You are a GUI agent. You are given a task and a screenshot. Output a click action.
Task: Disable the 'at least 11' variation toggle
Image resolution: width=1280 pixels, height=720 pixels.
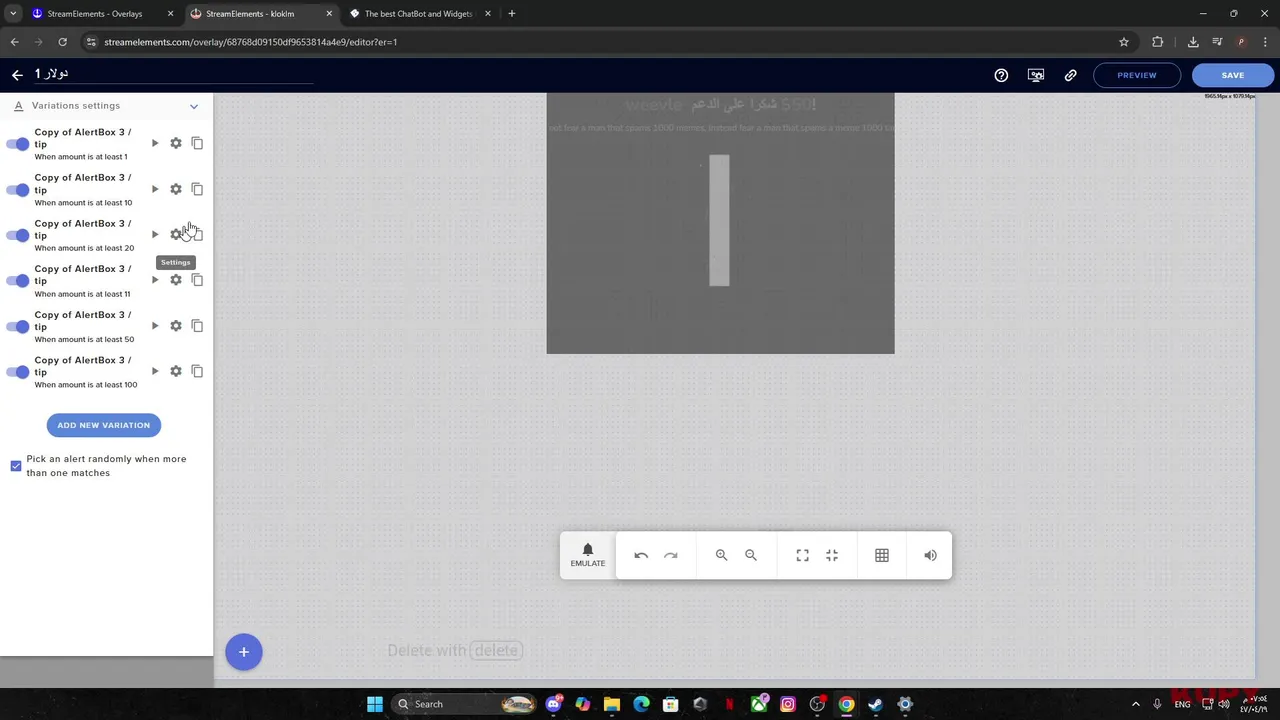pos(18,281)
